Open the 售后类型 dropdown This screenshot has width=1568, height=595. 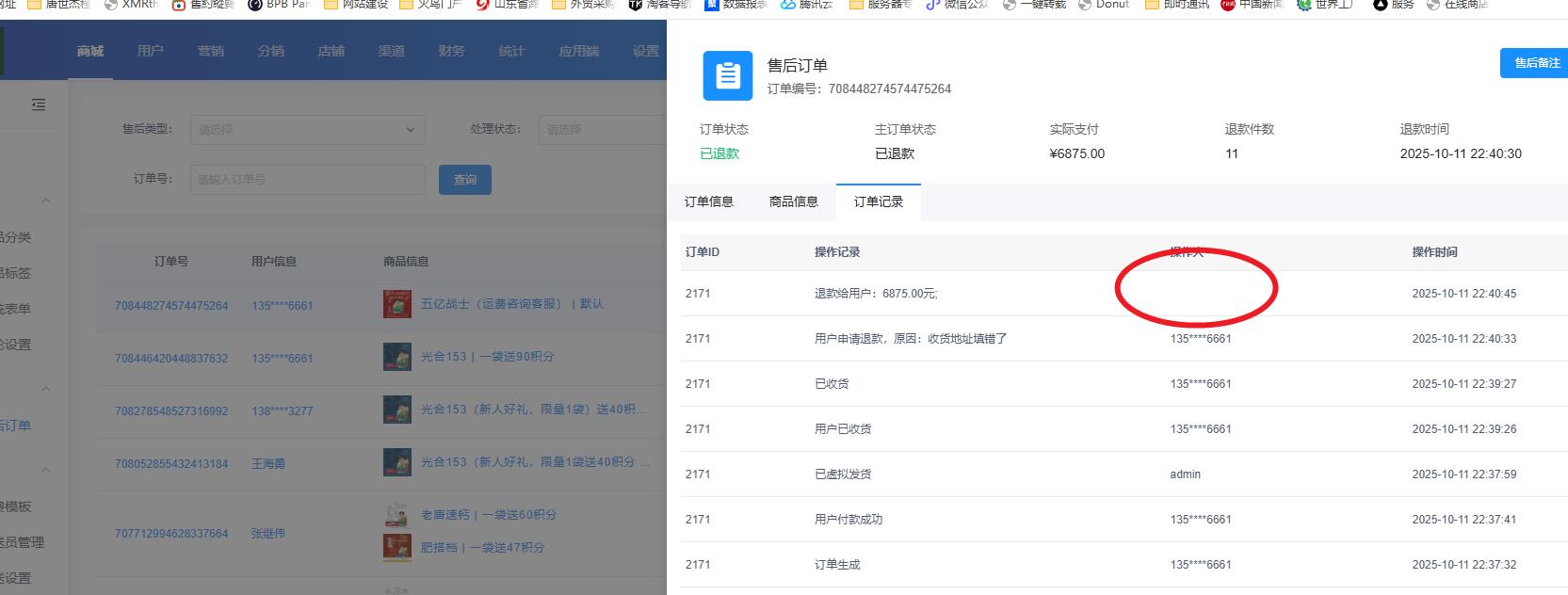(x=307, y=130)
